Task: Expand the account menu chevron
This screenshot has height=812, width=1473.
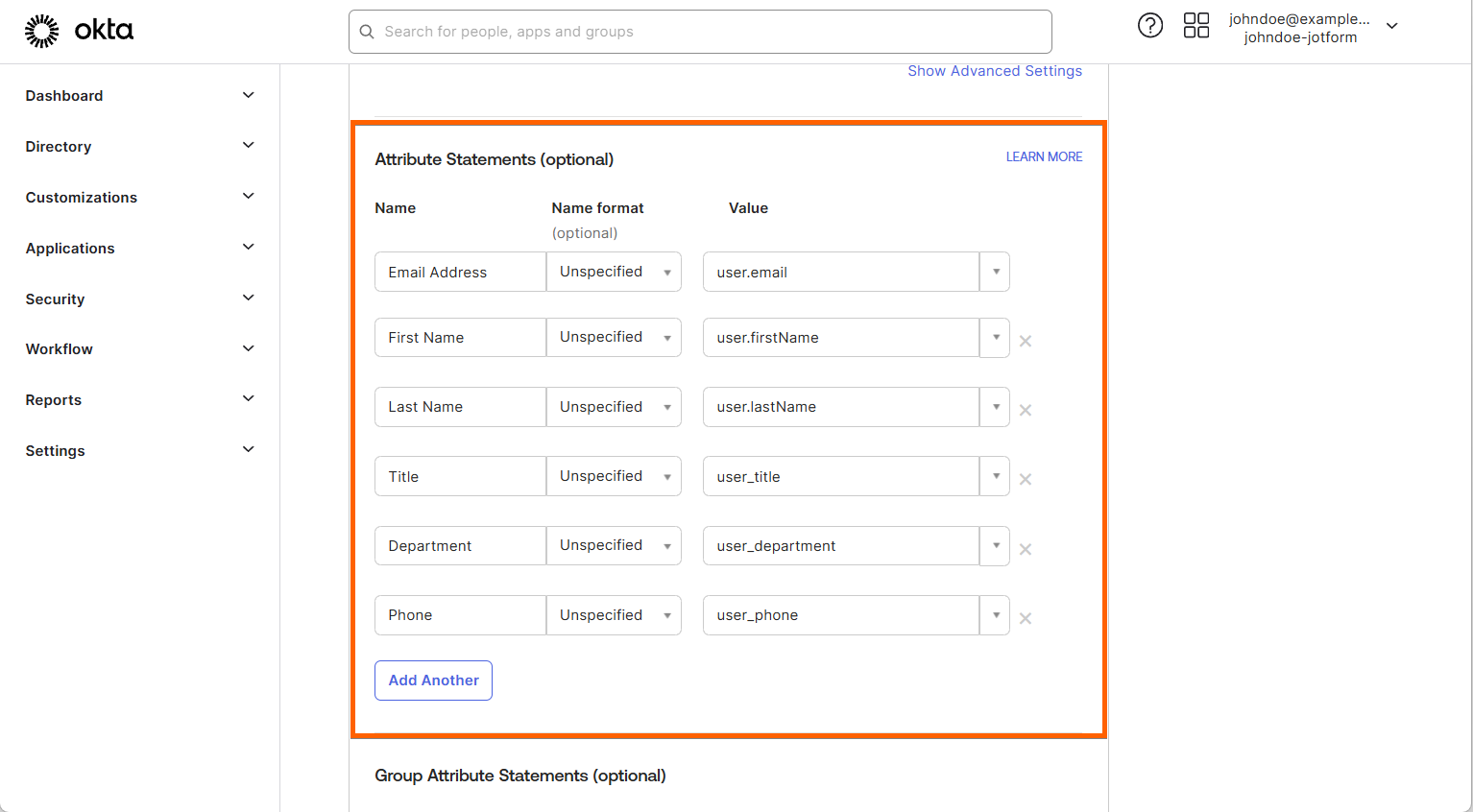Action: (x=1391, y=26)
